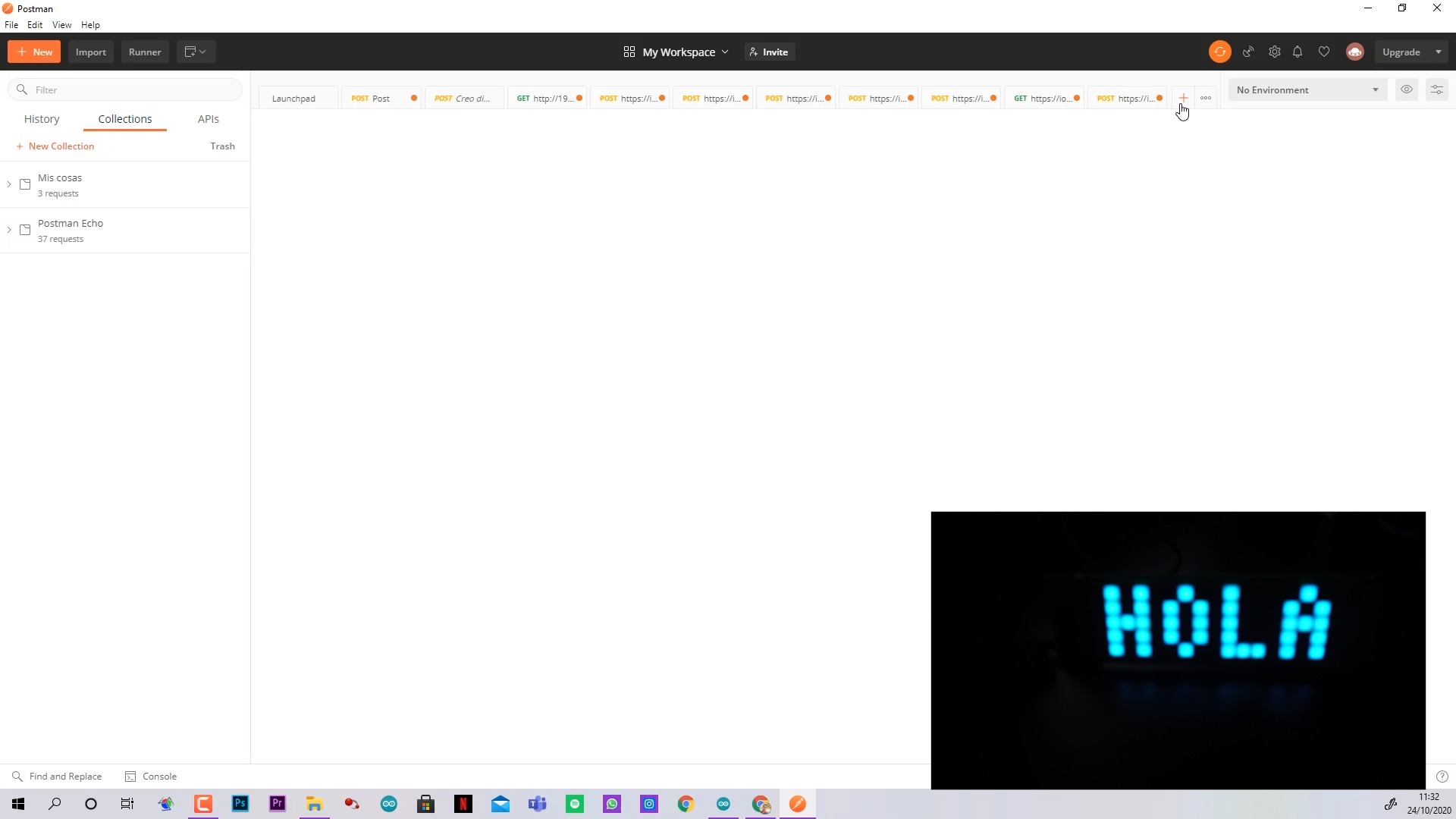The width and height of the screenshot is (1456, 819).
Task: Select the Collections tab
Action: 125,119
